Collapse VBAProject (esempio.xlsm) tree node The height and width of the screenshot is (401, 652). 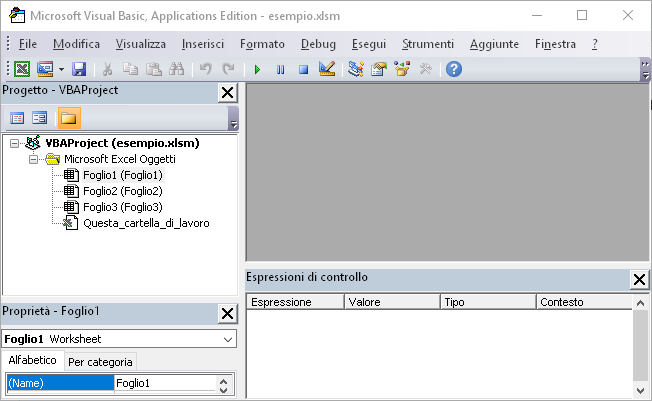click(15, 144)
